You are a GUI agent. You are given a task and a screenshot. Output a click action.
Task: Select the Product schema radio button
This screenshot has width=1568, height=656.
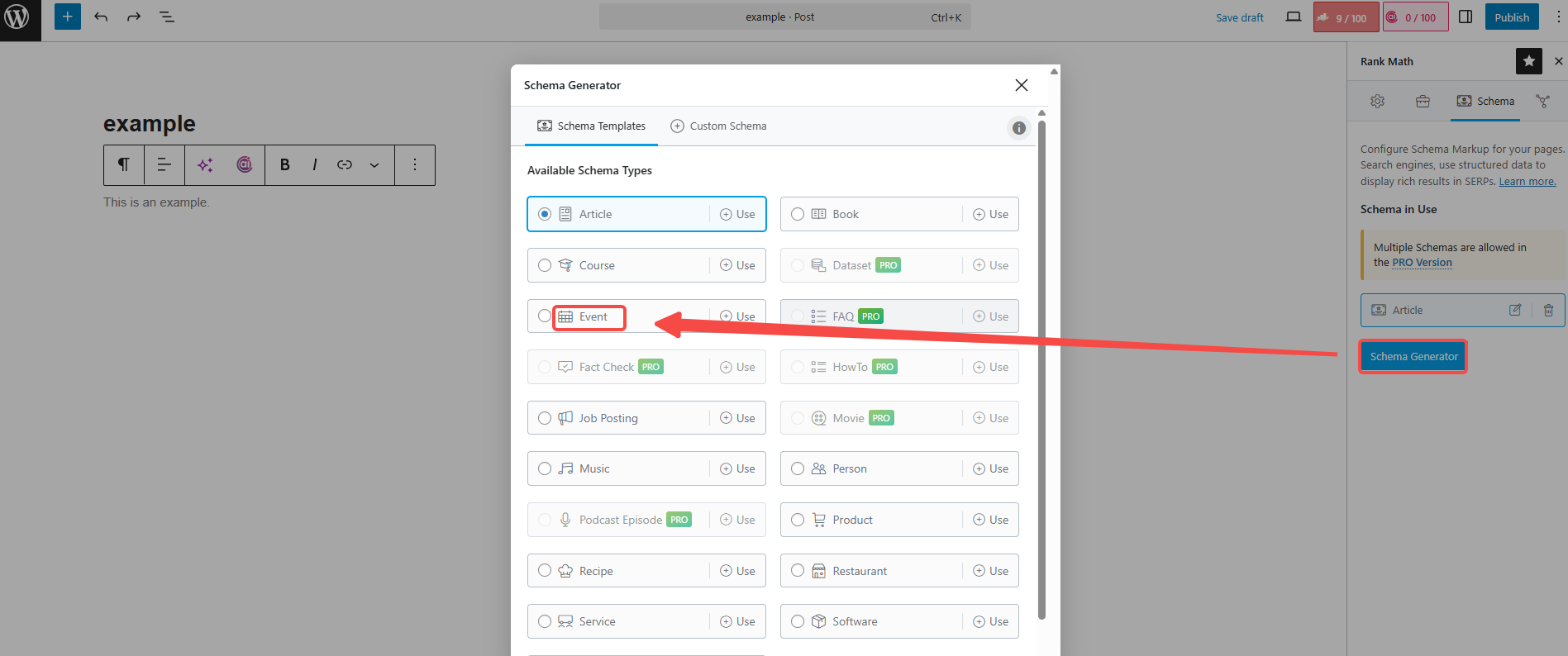[798, 520]
